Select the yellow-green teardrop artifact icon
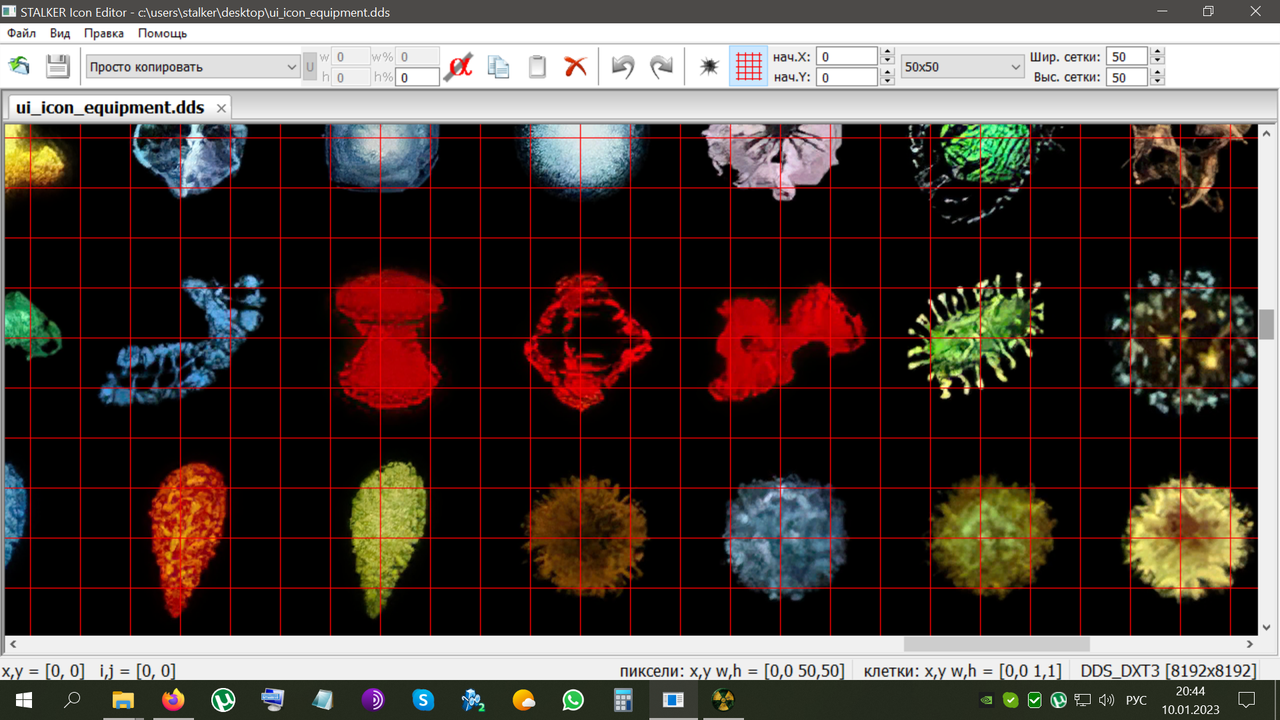Viewport: 1280px width, 720px height. [388, 538]
